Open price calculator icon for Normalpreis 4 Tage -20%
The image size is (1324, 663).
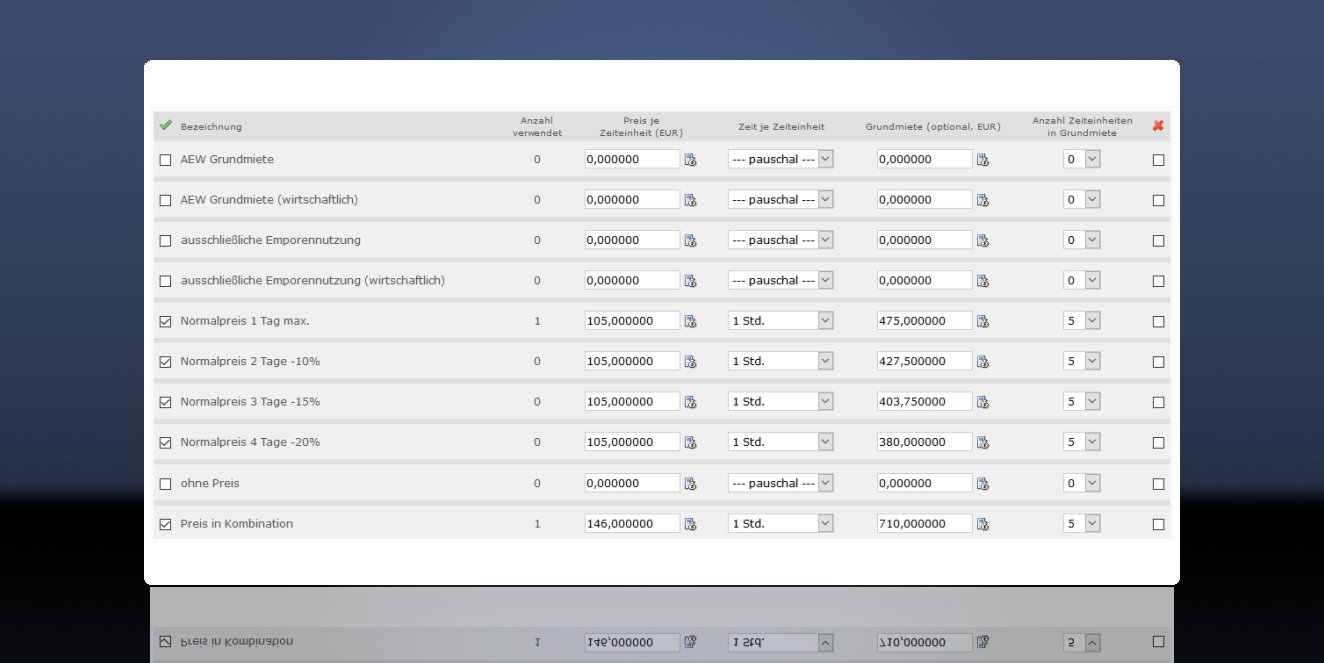(690, 442)
